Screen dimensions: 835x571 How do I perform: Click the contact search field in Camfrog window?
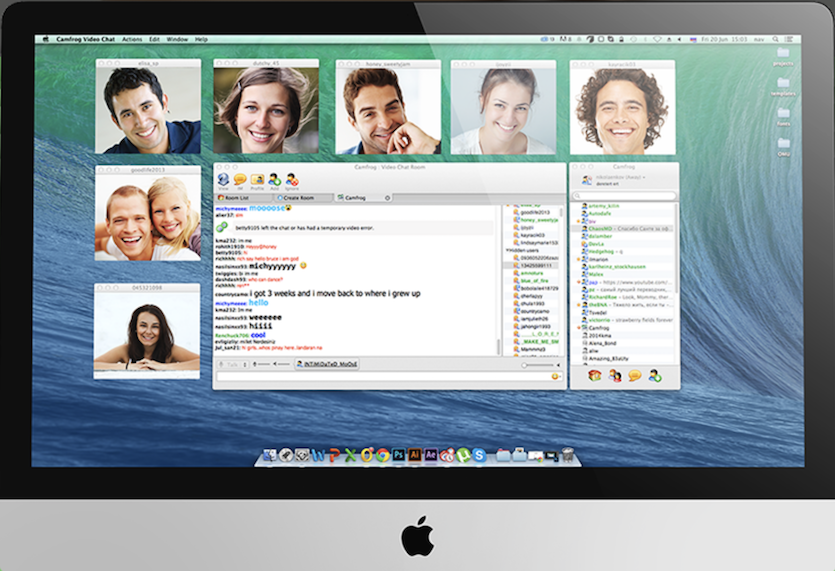click(624, 196)
